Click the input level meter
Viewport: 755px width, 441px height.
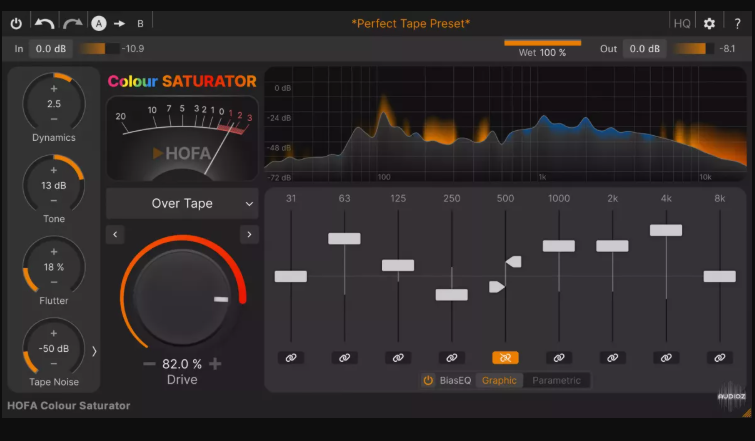pyautogui.click(x=100, y=49)
